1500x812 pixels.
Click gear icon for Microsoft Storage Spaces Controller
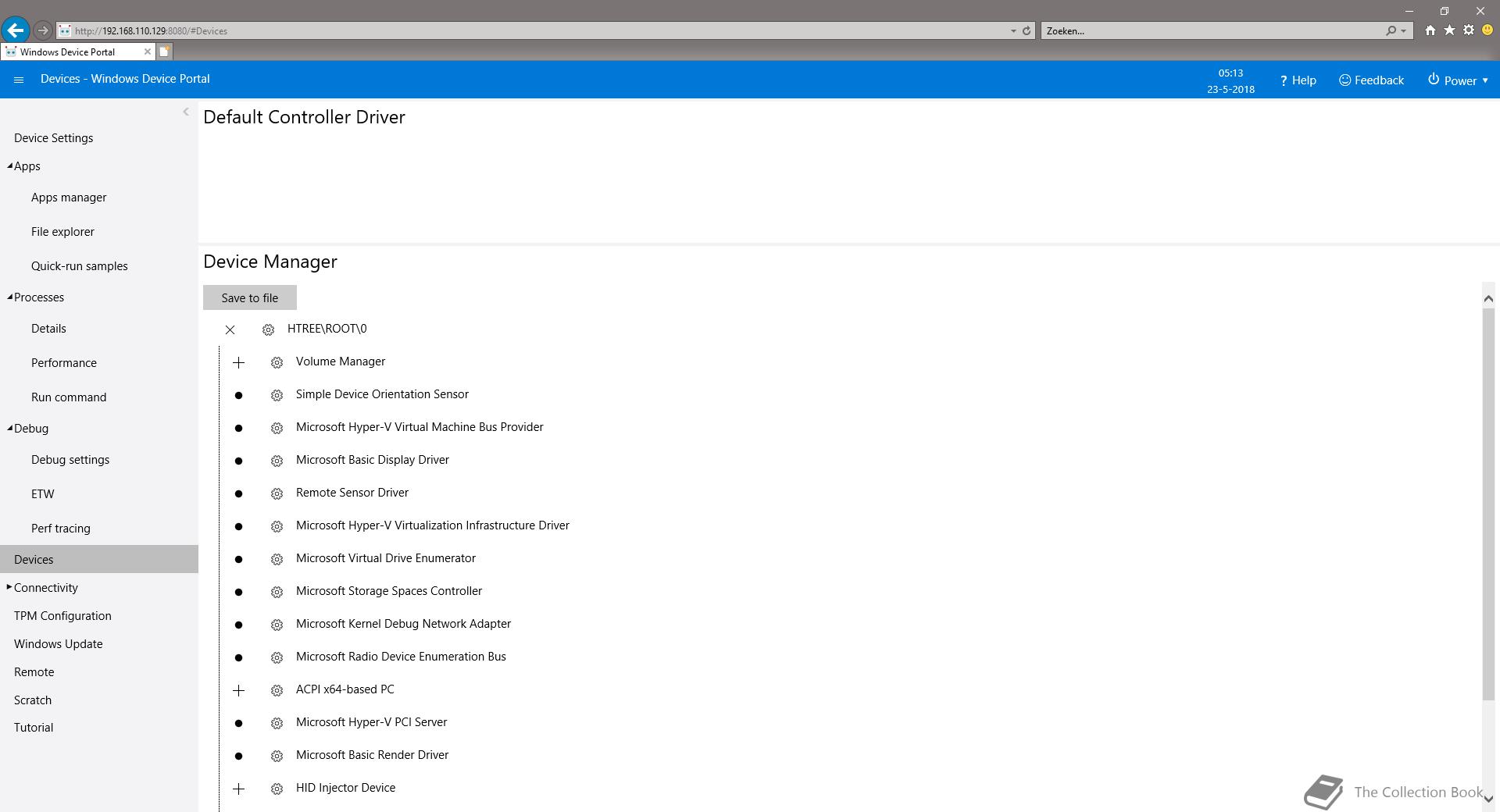277,592
